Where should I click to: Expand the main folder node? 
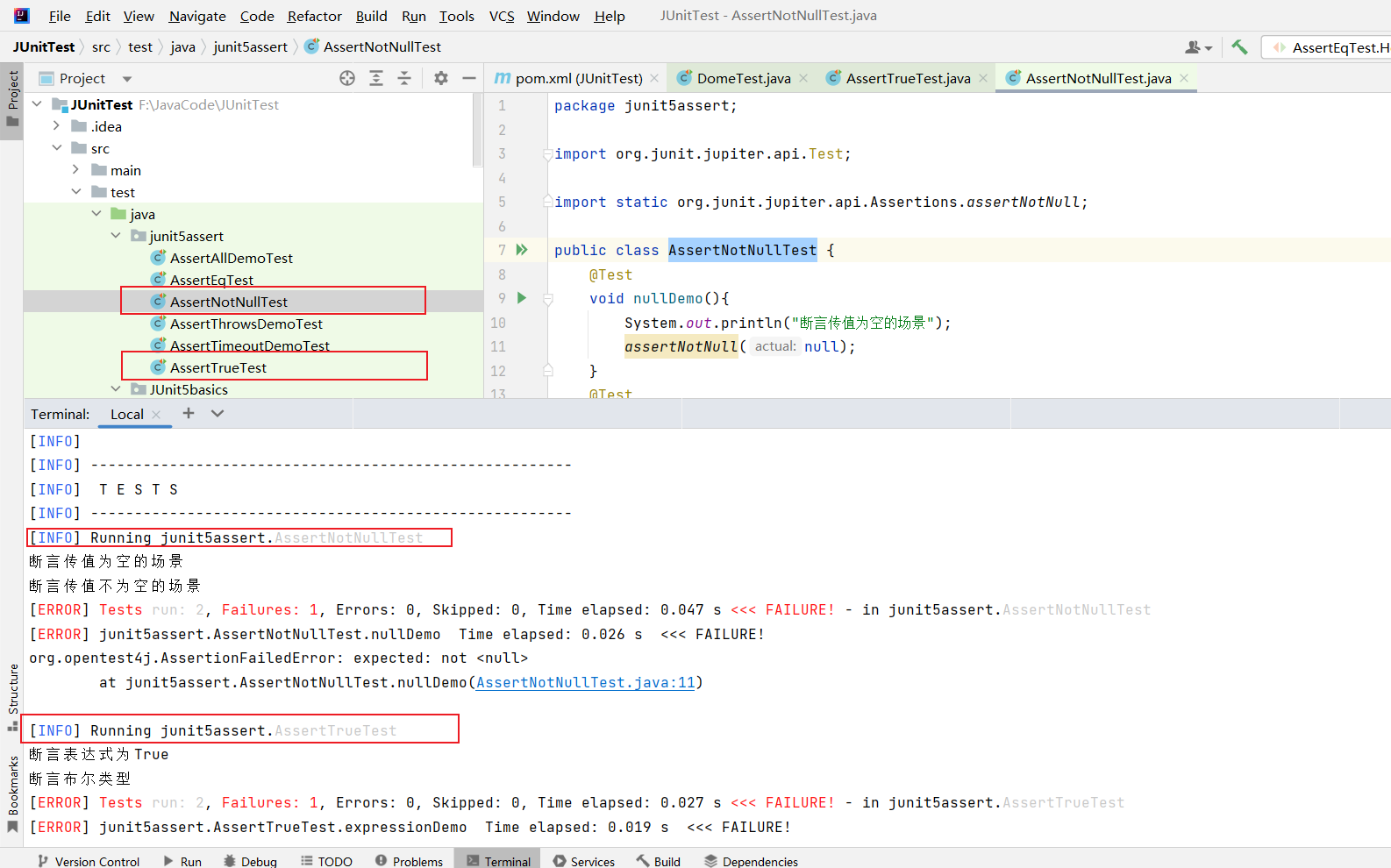[x=76, y=170]
